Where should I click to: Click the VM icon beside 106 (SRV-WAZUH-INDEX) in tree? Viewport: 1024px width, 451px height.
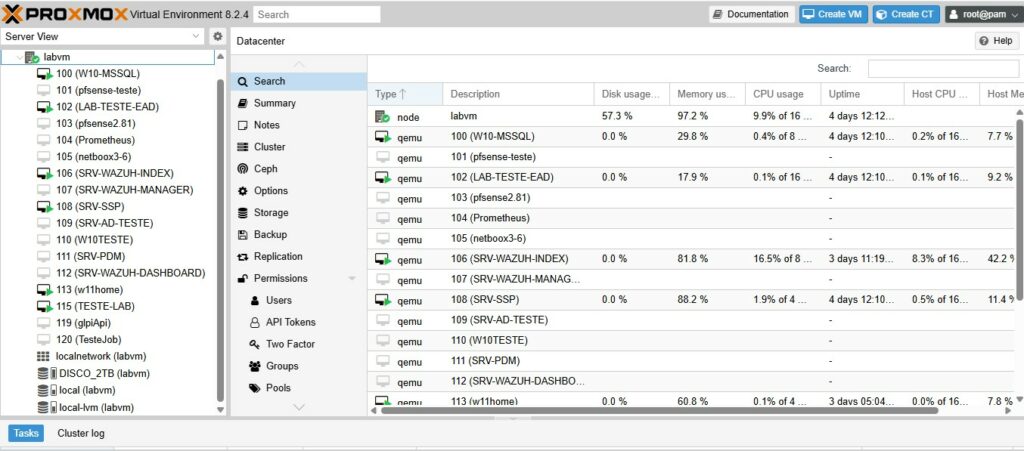point(44,174)
